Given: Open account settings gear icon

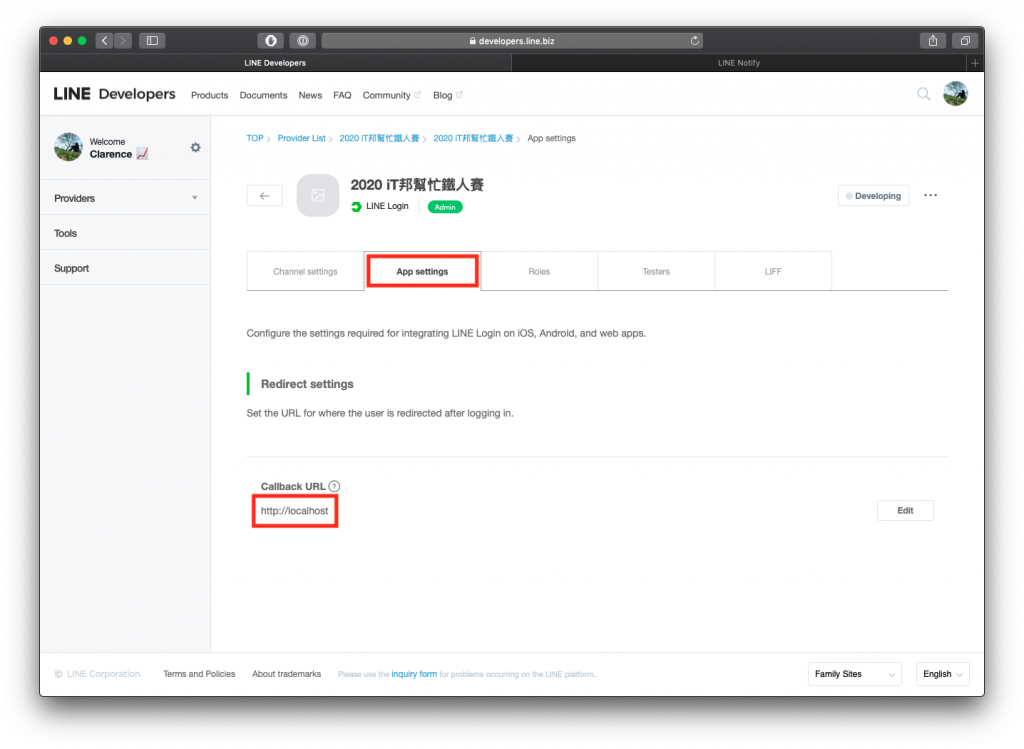Looking at the screenshot, I should (195, 148).
